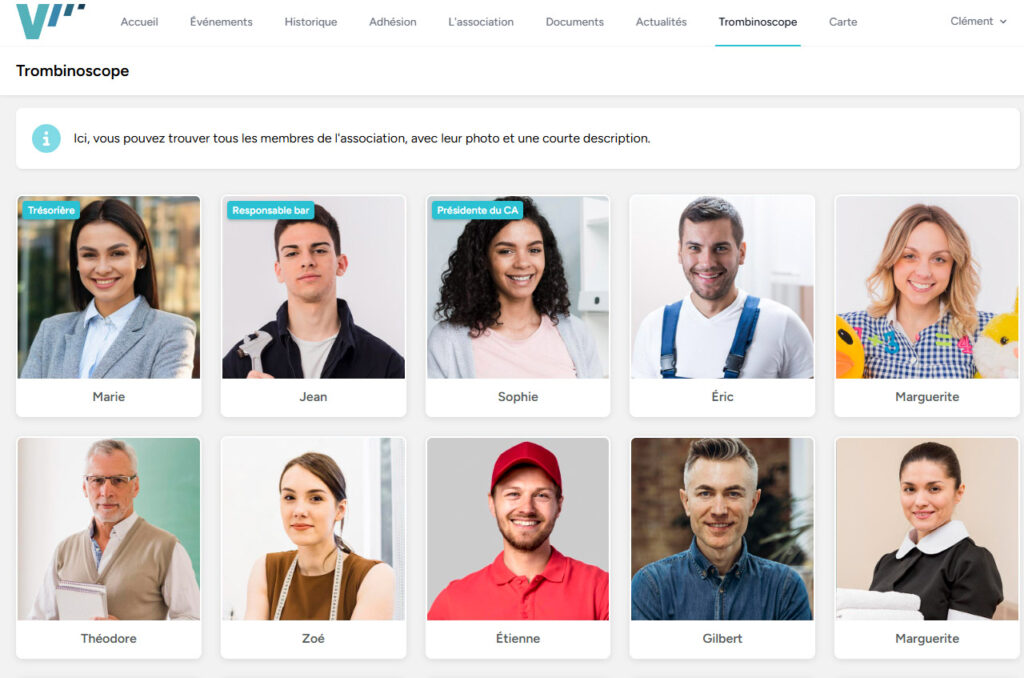Select Zoé's member photo
Screen dimensions: 1024x678
coord(313,529)
